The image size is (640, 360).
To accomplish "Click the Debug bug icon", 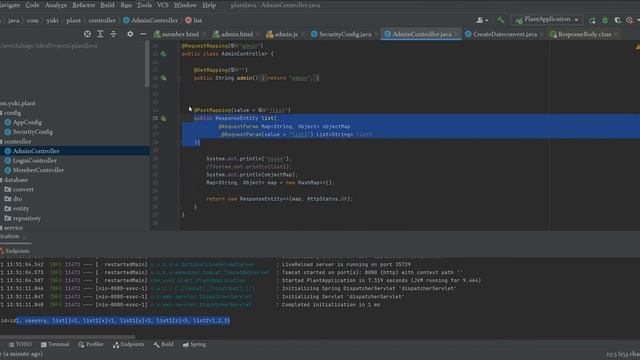I will tap(605, 20).
